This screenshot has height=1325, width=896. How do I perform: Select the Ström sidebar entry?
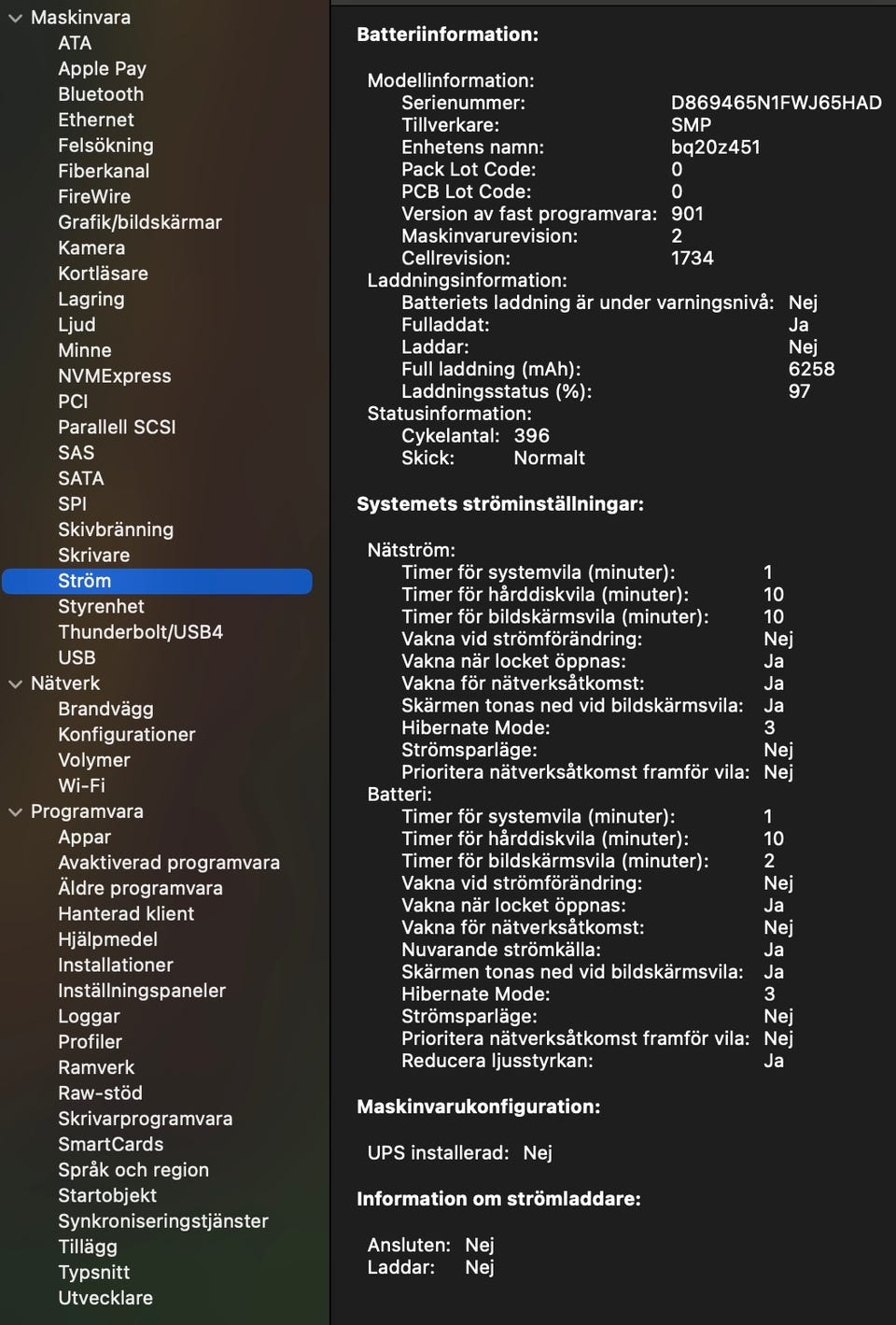click(x=84, y=581)
